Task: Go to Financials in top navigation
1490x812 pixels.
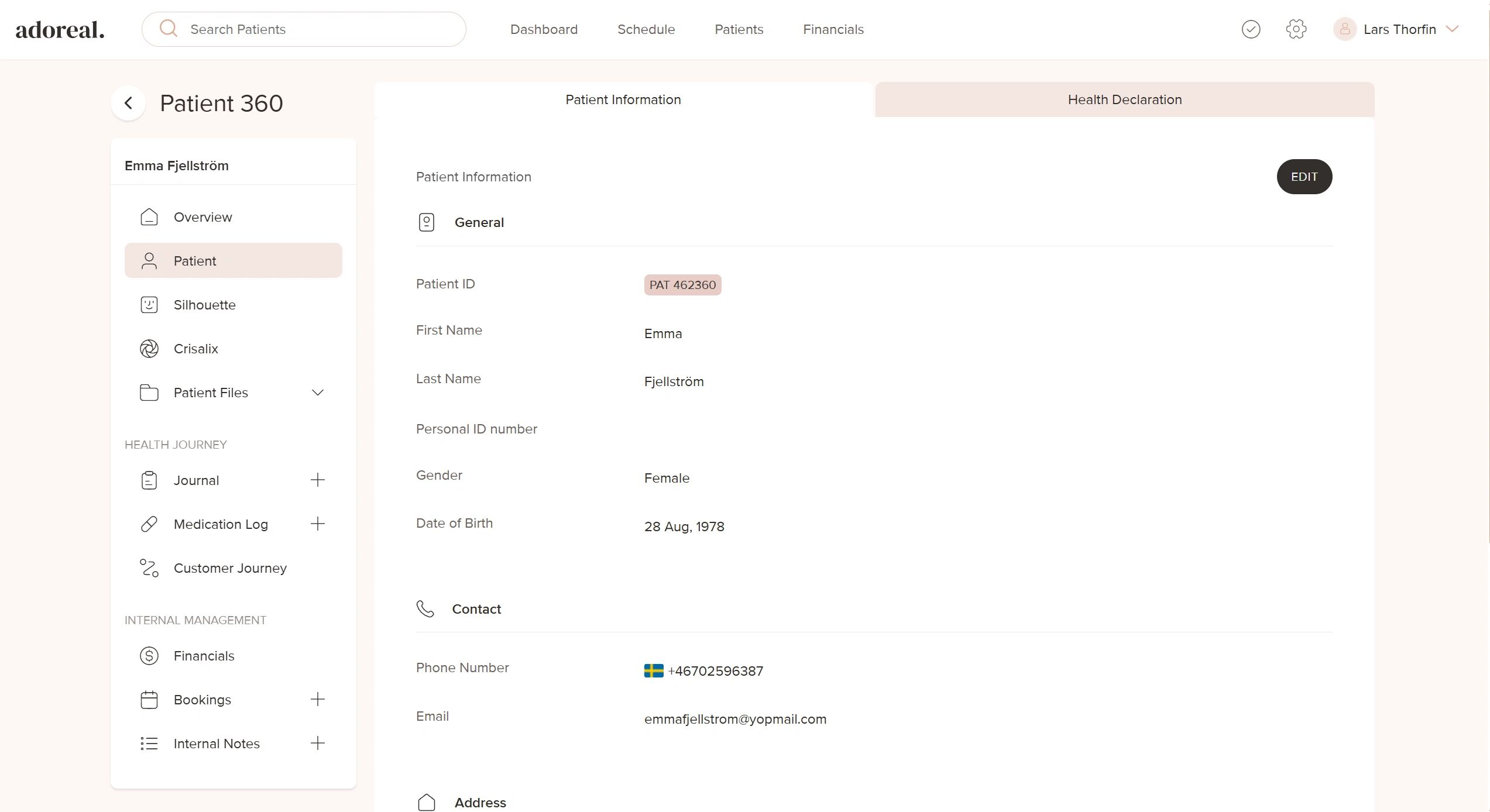Action: tap(833, 29)
